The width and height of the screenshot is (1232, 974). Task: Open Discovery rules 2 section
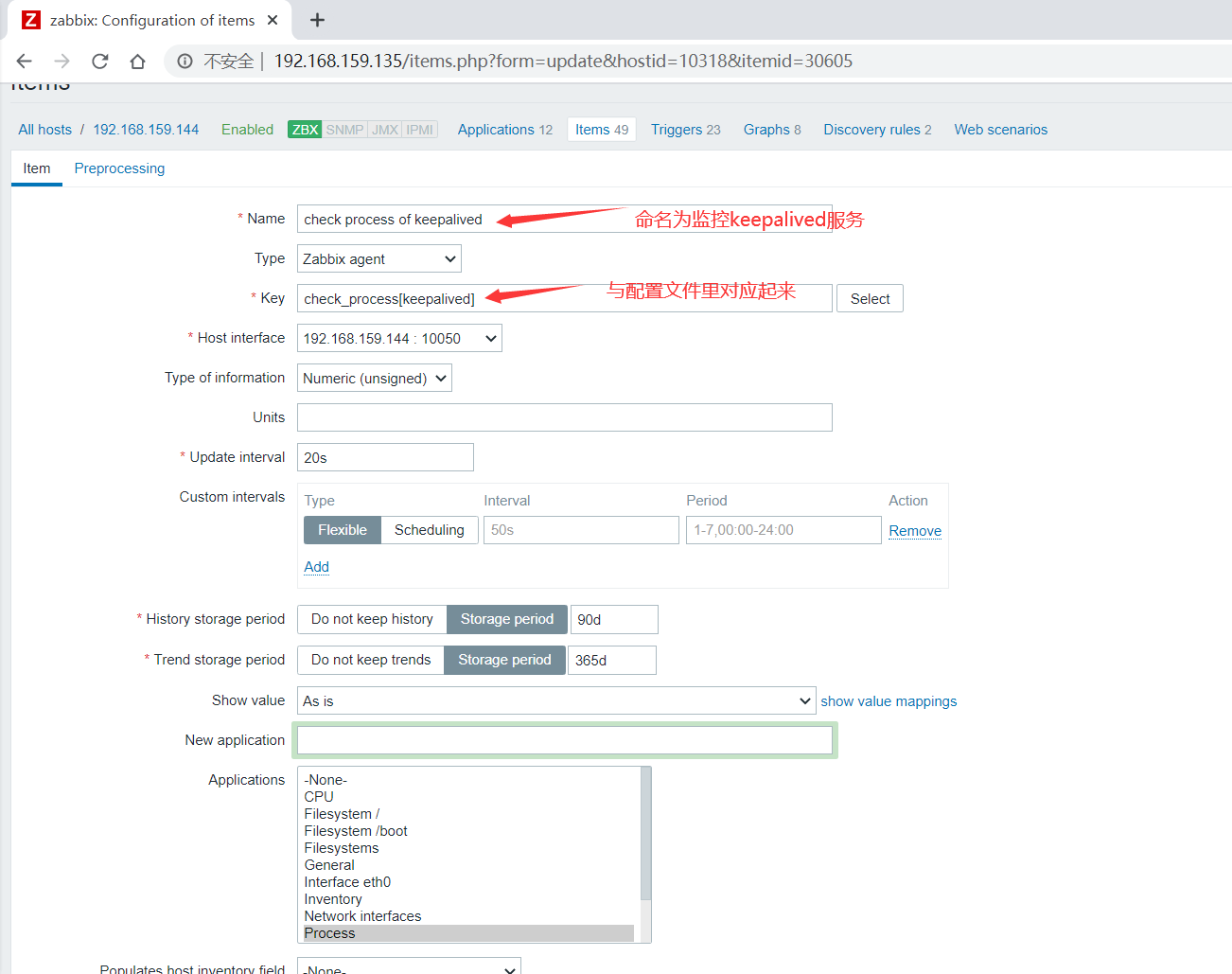point(877,130)
